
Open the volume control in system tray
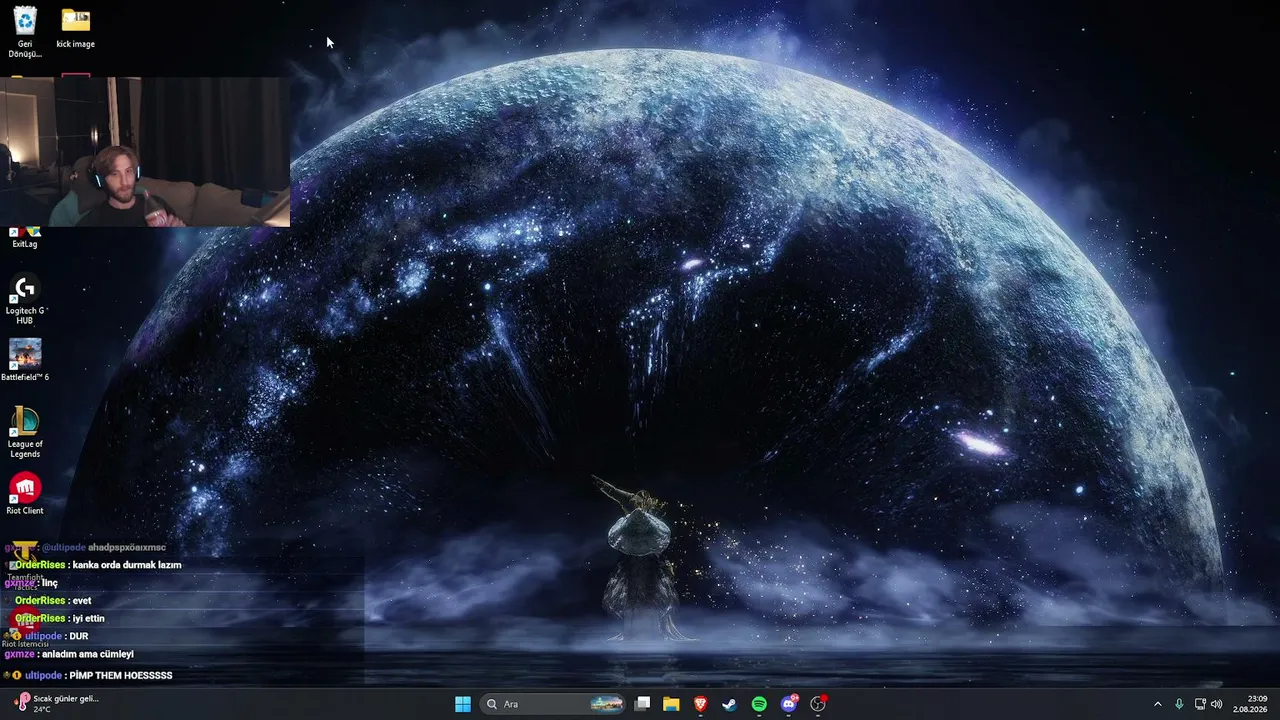click(x=1217, y=704)
